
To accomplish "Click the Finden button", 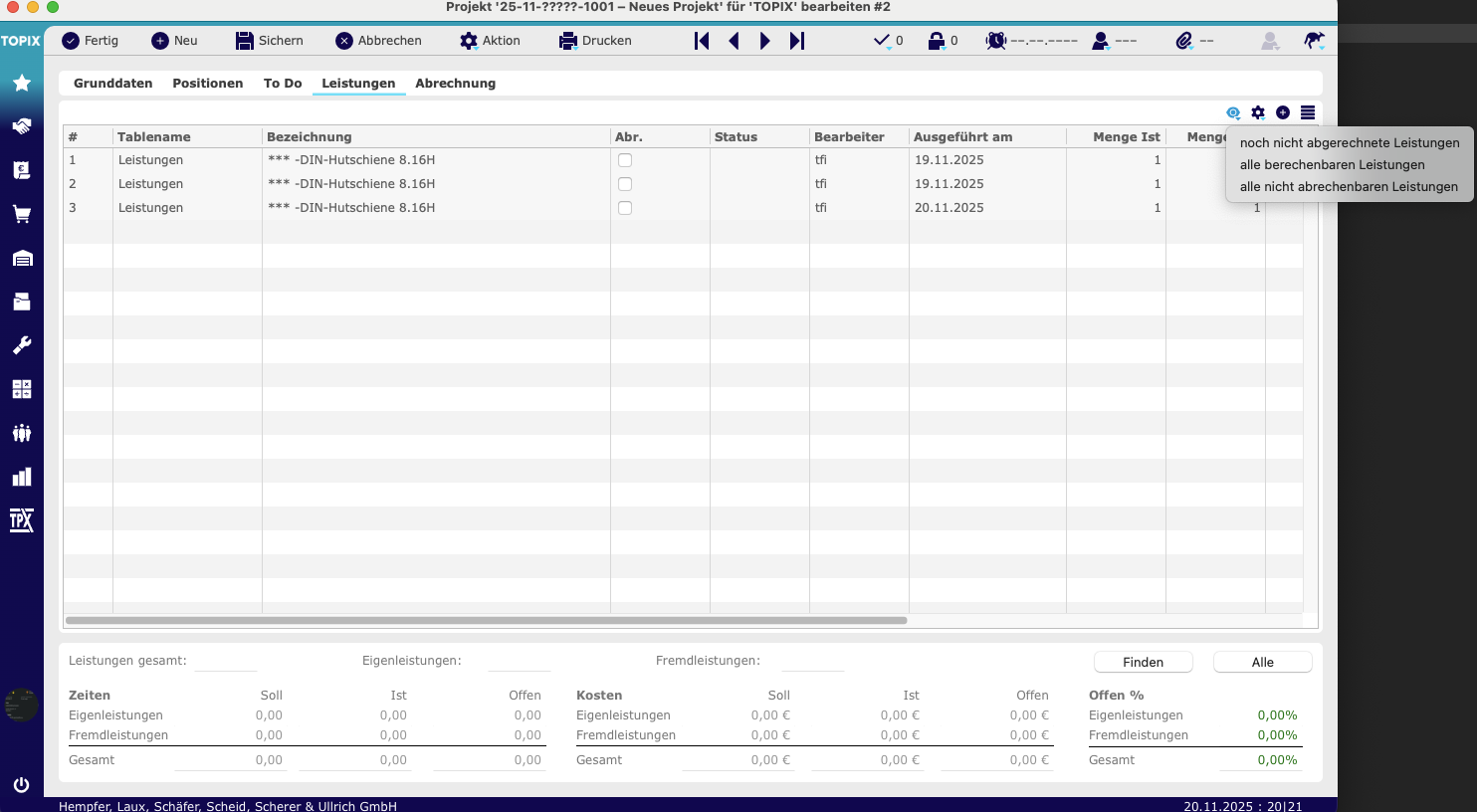I will 1144,663.
